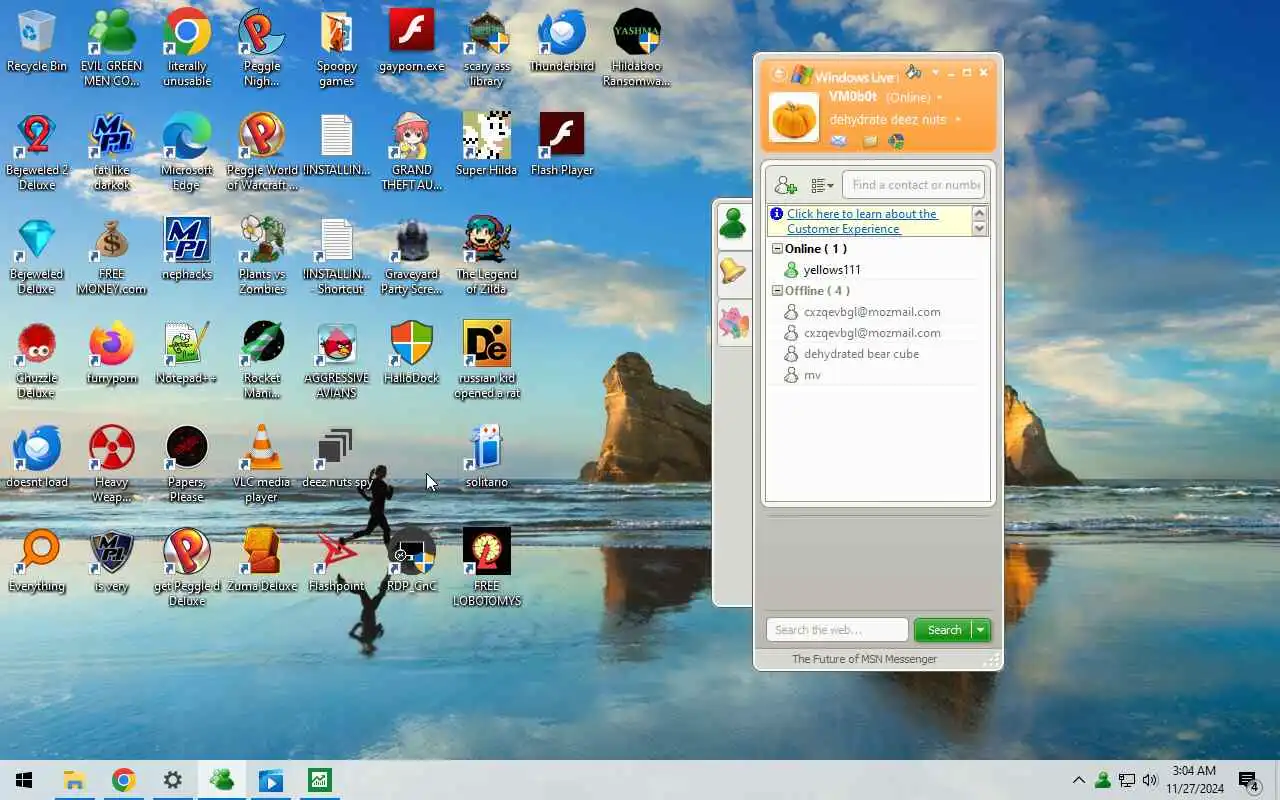Screen dimensions: 1280x800
Task: Click the MSN butterfly globe icon in Messenger
Action: (x=896, y=142)
